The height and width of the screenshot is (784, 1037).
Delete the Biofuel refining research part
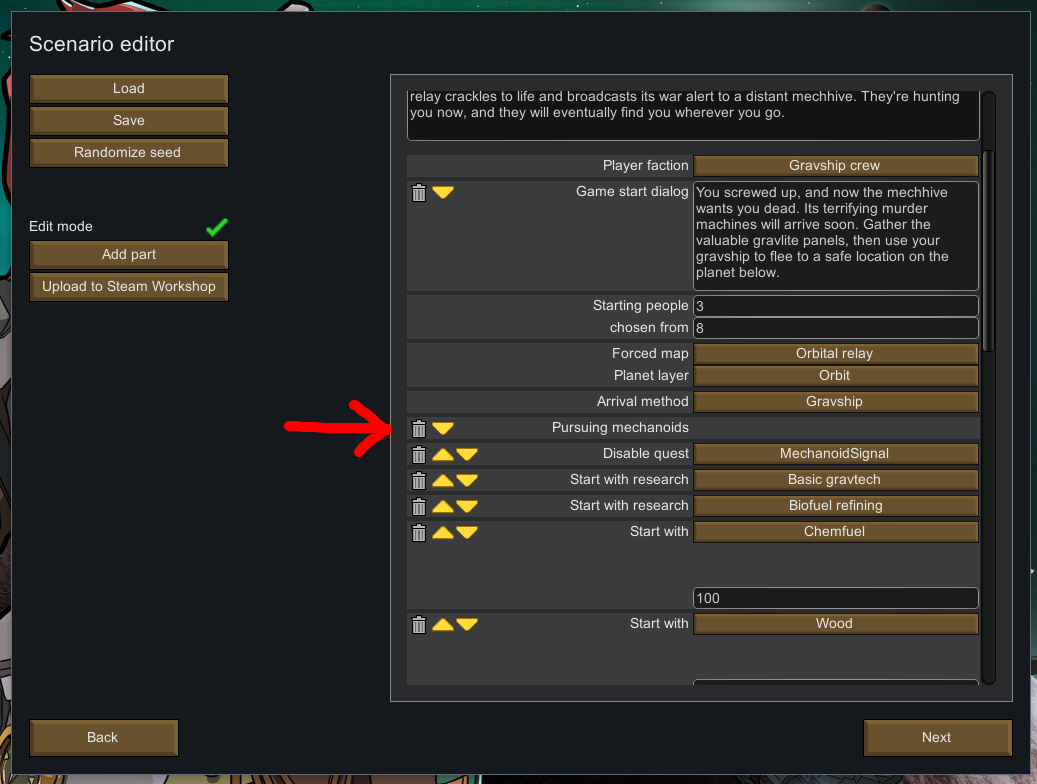pos(419,506)
